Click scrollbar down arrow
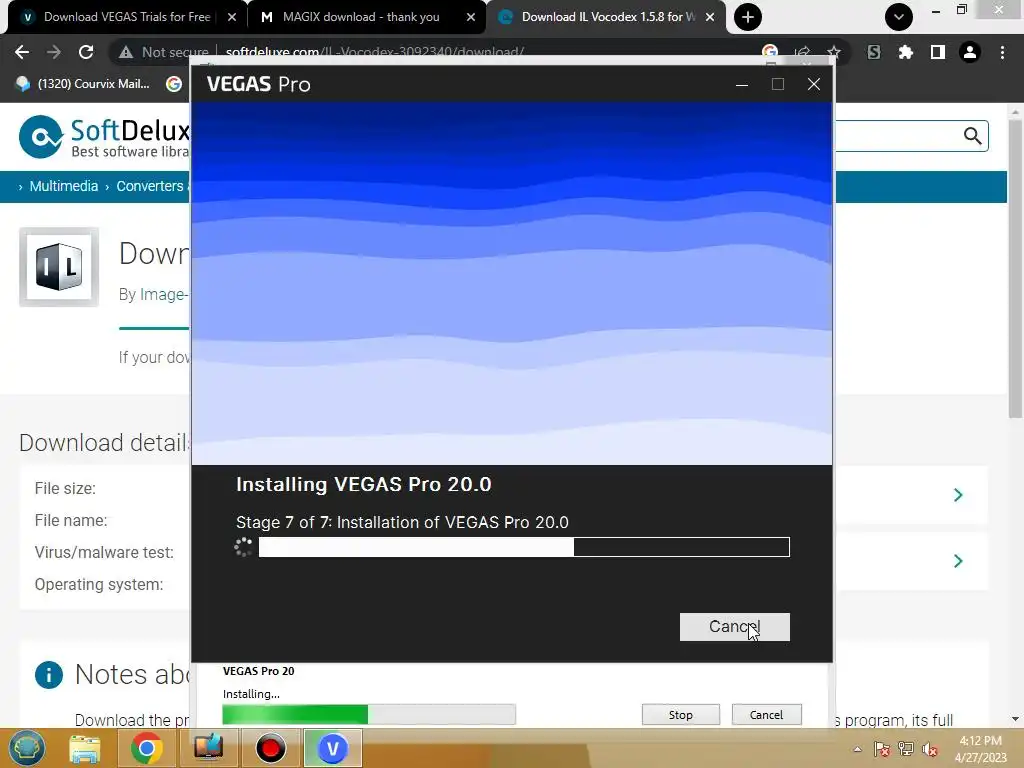Image resolution: width=1024 pixels, height=768 pixels. coord(1015,718)
